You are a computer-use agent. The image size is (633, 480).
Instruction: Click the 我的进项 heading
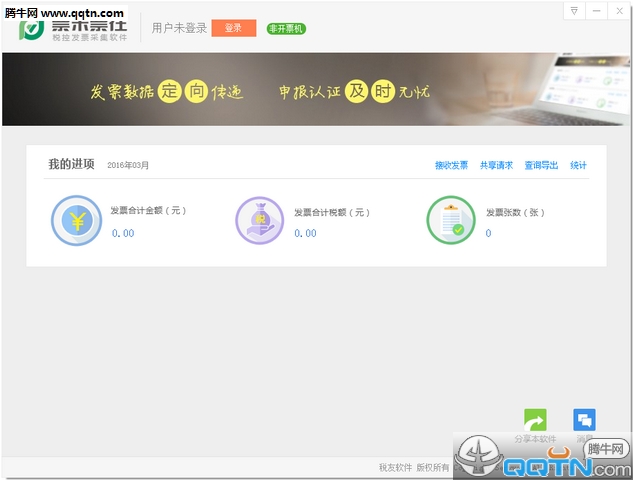[71, 164]
